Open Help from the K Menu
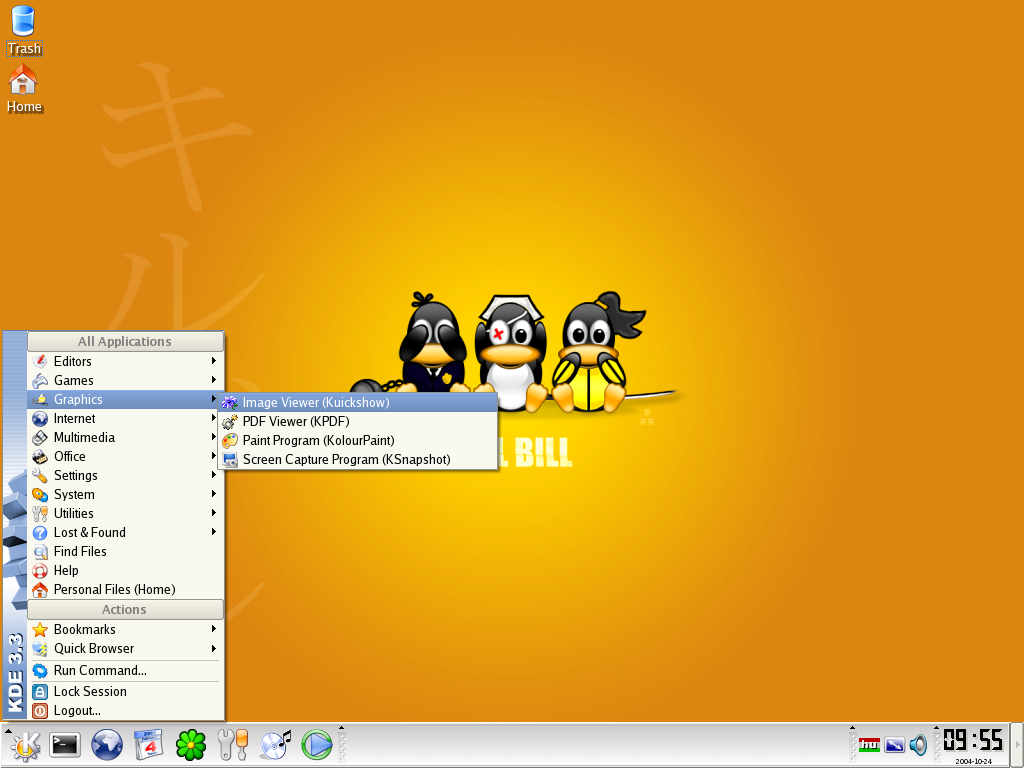Screen dimensions: 1024x768 (125, 570)
